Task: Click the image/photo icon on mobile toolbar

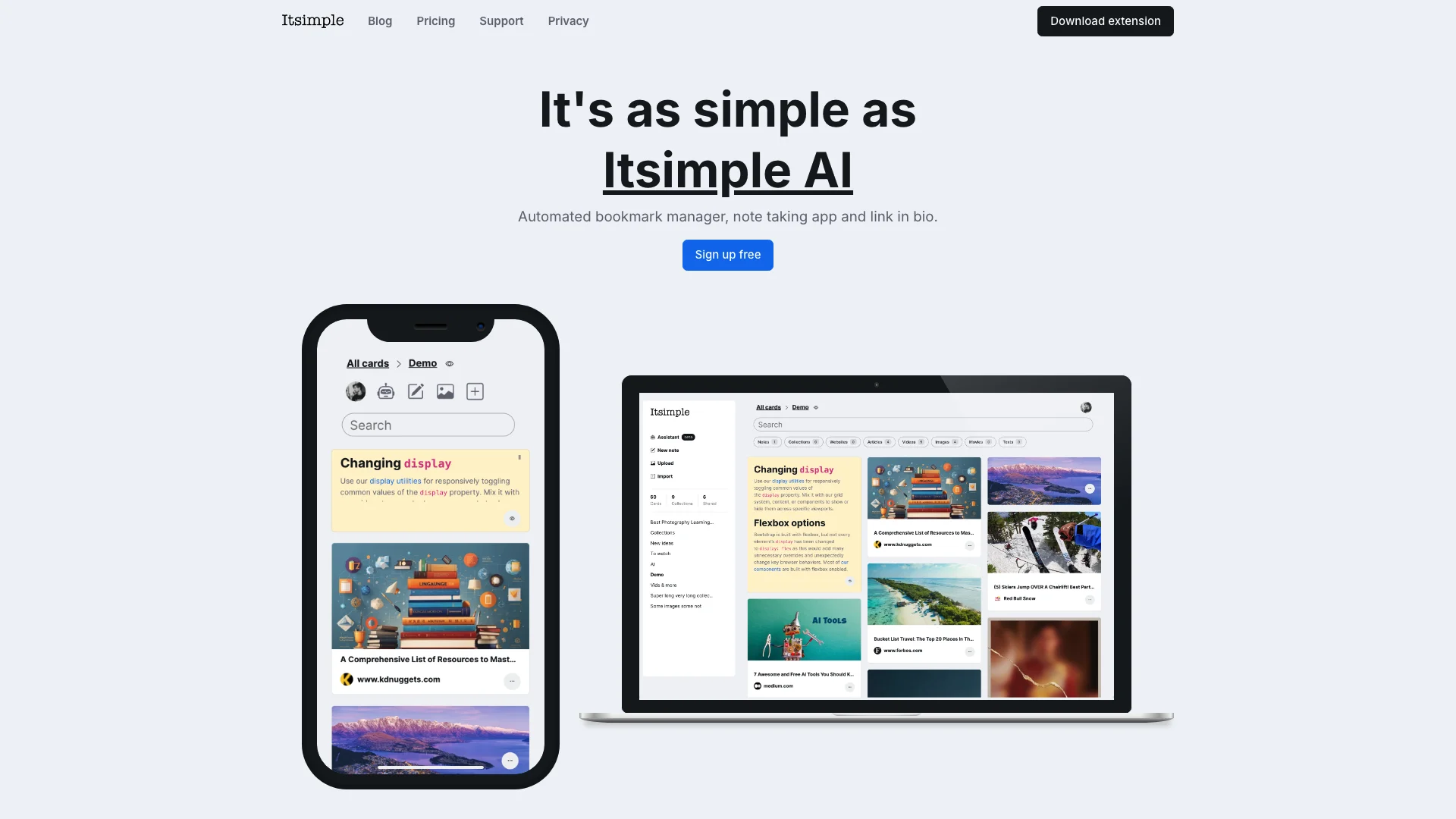Action: [x=445, y=391]
